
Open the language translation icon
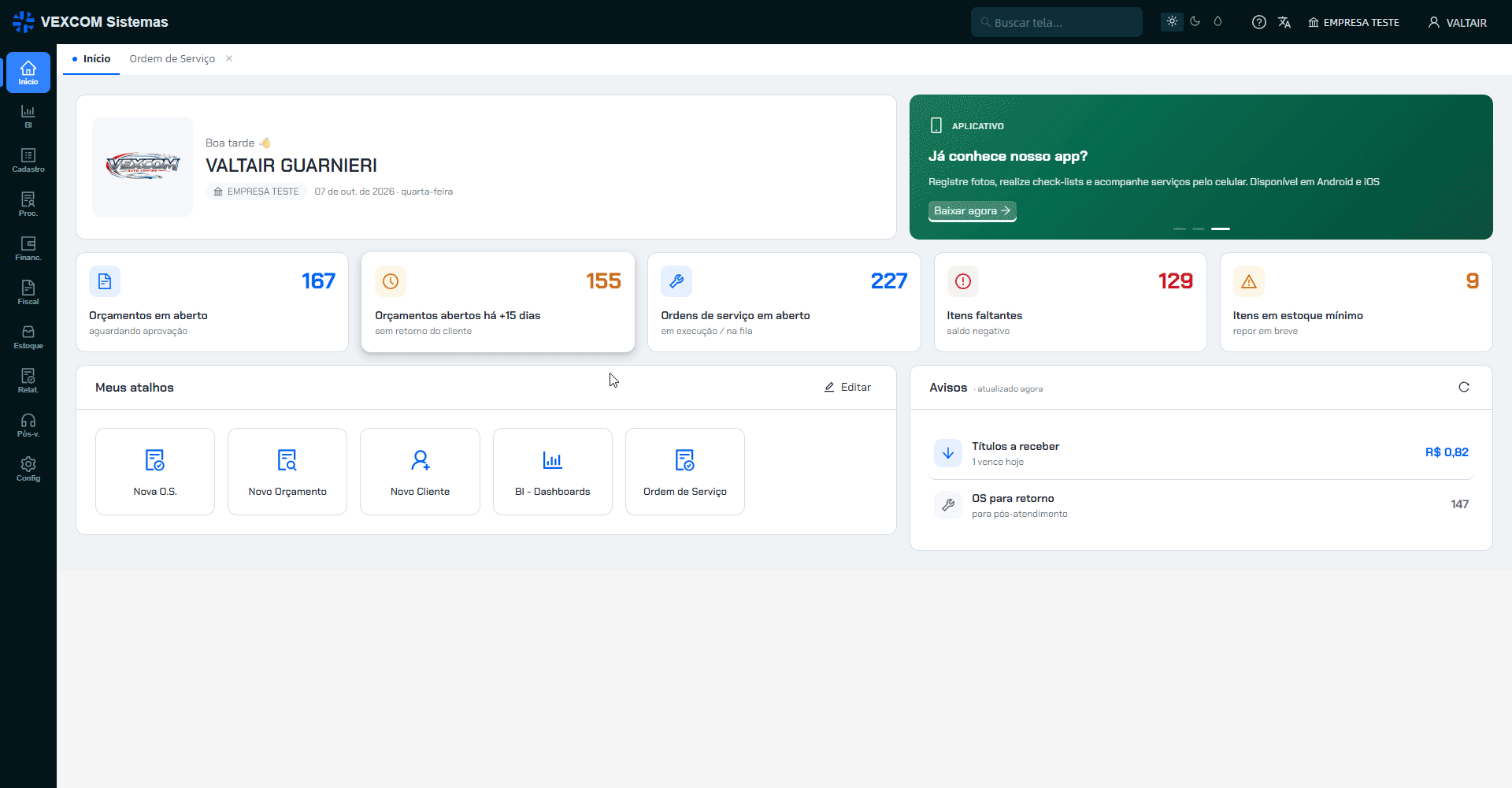[1284, 22]
